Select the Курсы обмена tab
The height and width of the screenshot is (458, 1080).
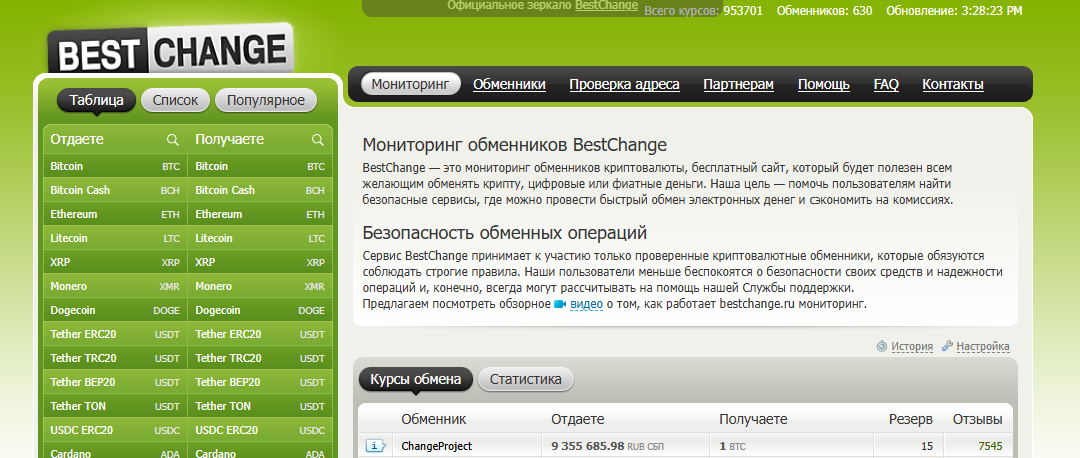pyautogui.click(x=416, y=379)
